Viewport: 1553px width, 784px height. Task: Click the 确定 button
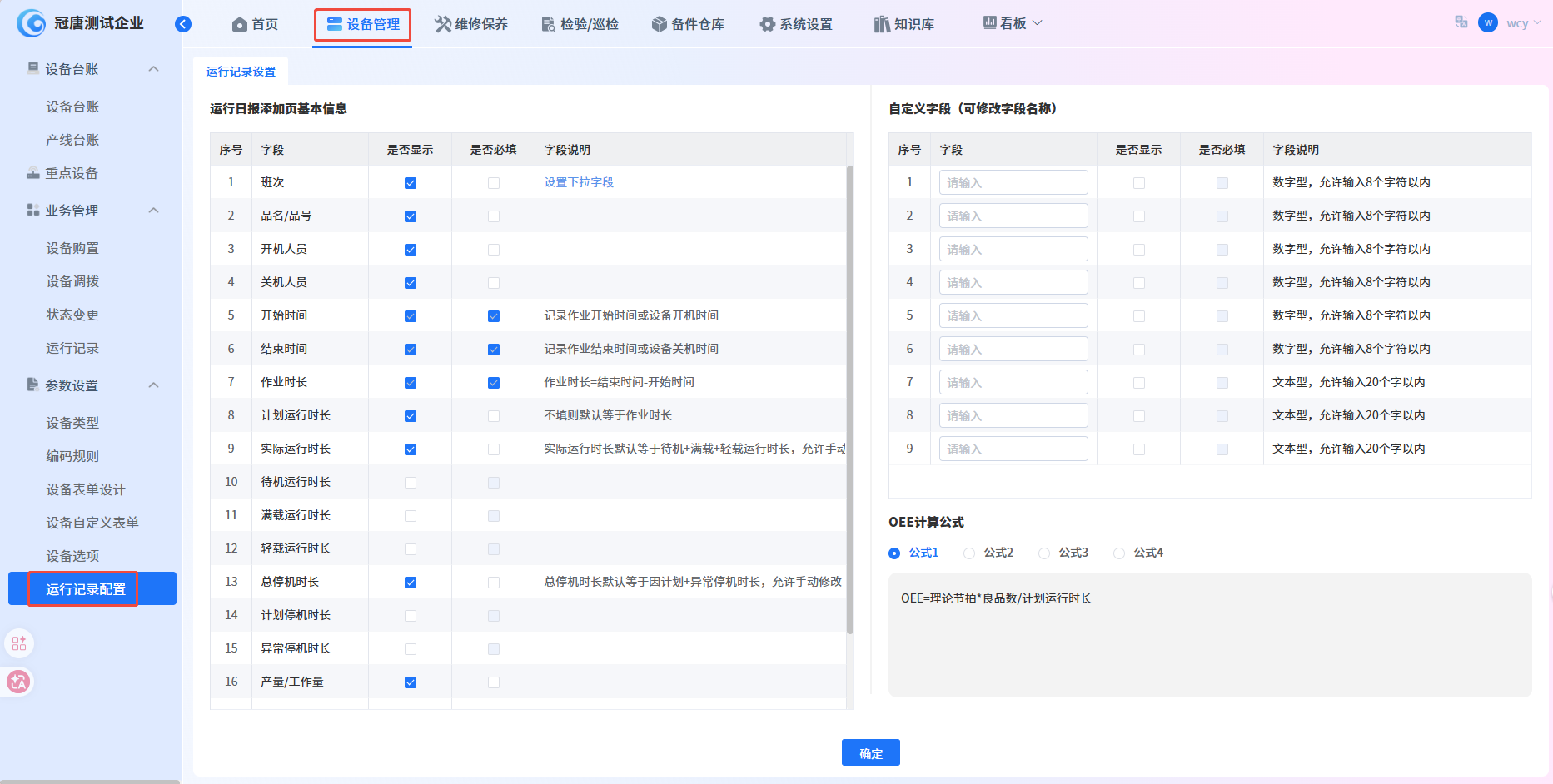(x=870, y=753)
